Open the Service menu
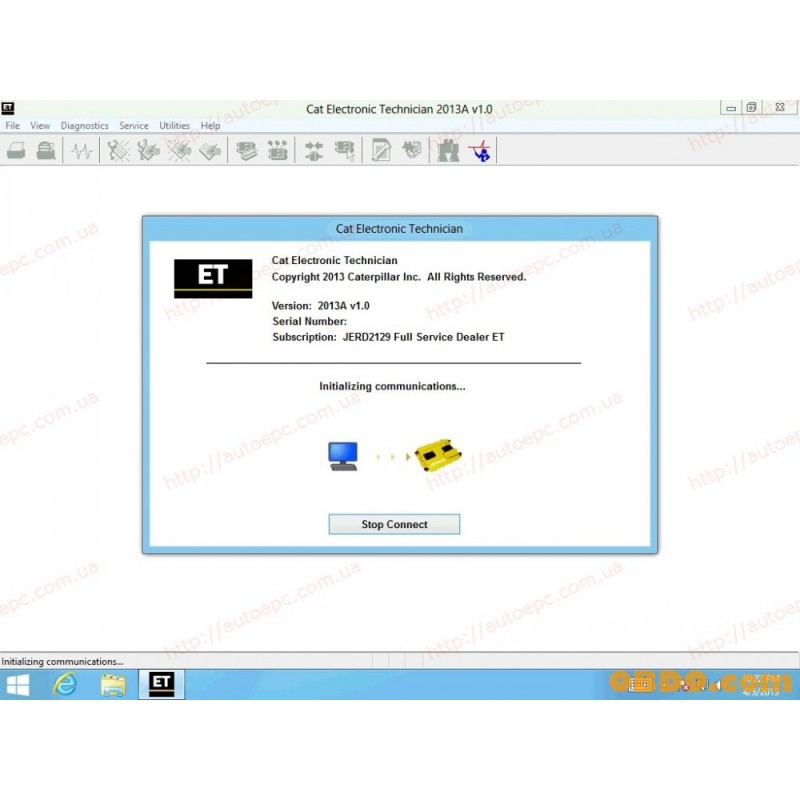This screenshot has width=800, height=800. click(x=134, y=126)
